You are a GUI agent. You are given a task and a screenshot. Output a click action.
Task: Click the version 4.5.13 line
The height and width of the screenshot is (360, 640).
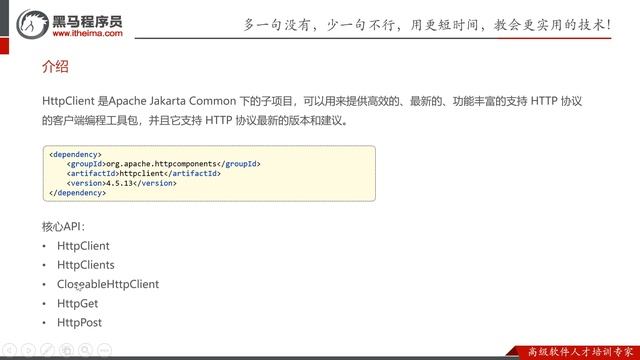click(122, 183)
